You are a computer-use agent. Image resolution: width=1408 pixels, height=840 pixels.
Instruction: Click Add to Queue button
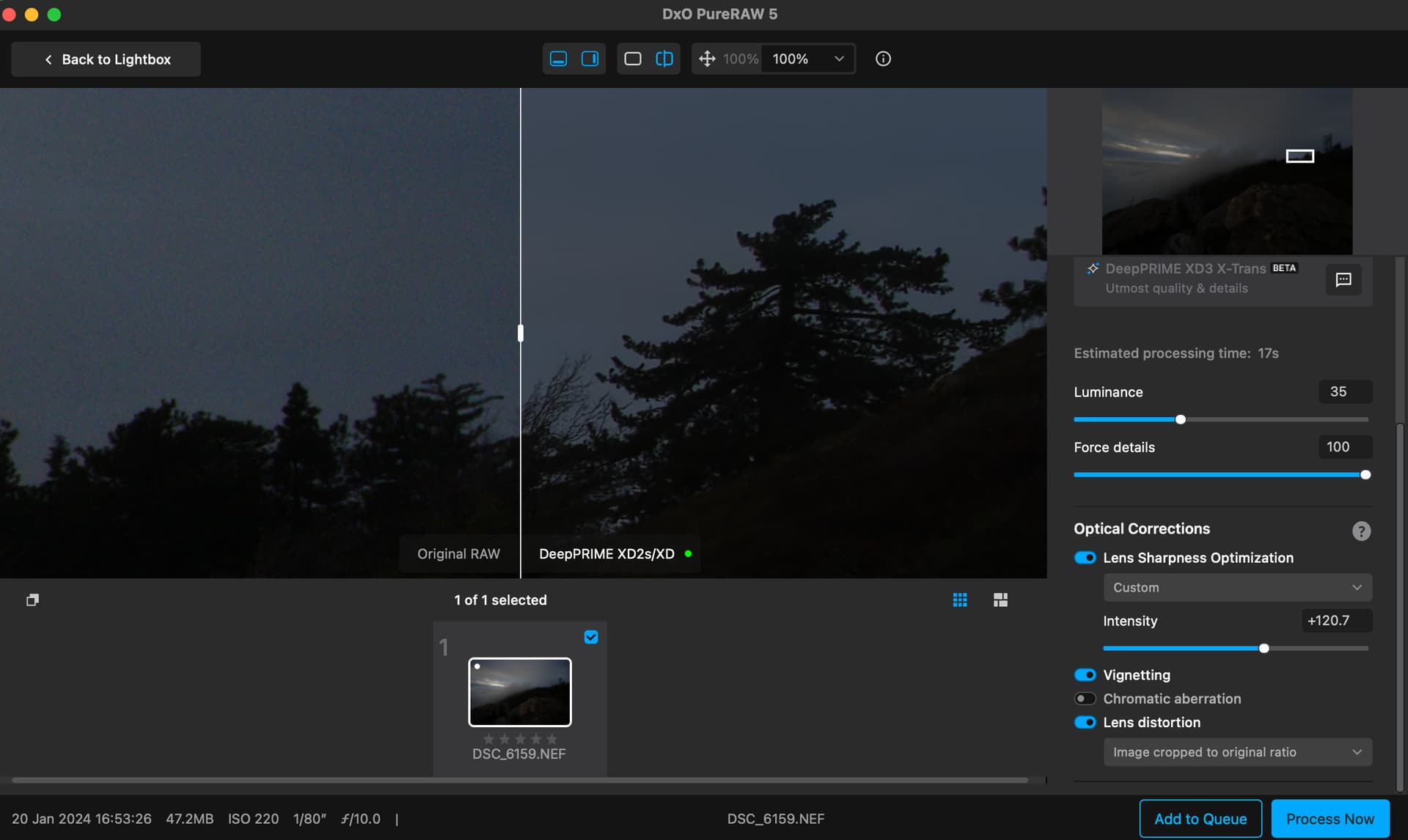pyautogui.click(x=1200, y=819)
